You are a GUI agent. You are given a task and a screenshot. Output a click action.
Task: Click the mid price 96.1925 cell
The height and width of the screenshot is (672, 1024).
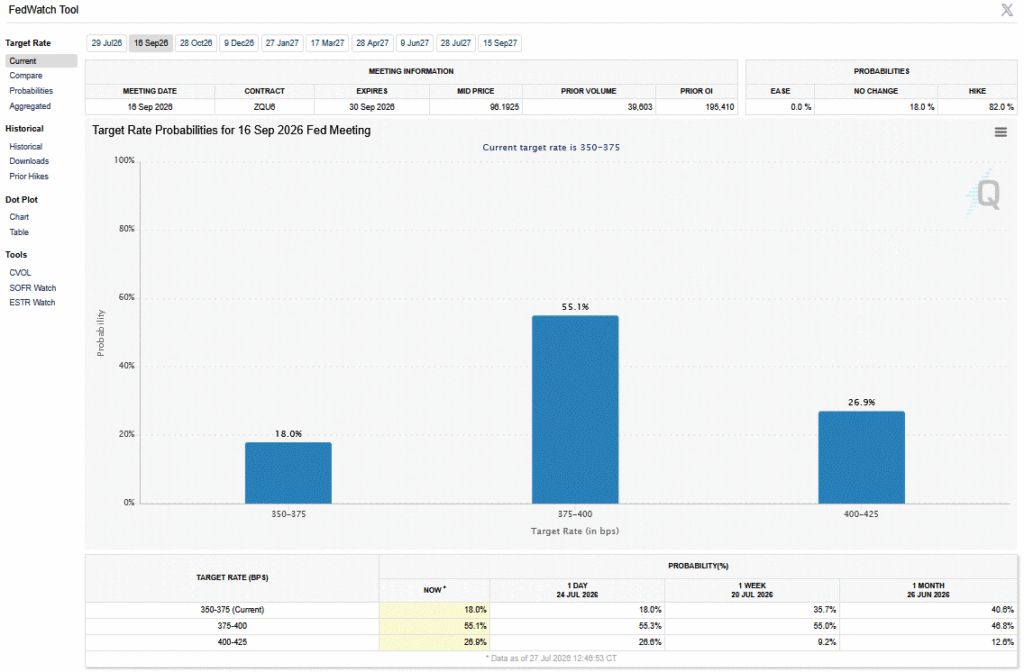(x=475, y=106)
